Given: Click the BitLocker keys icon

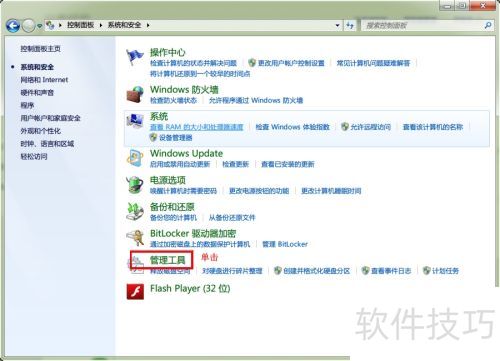Looking at the screenshot, I should (135, 238).
